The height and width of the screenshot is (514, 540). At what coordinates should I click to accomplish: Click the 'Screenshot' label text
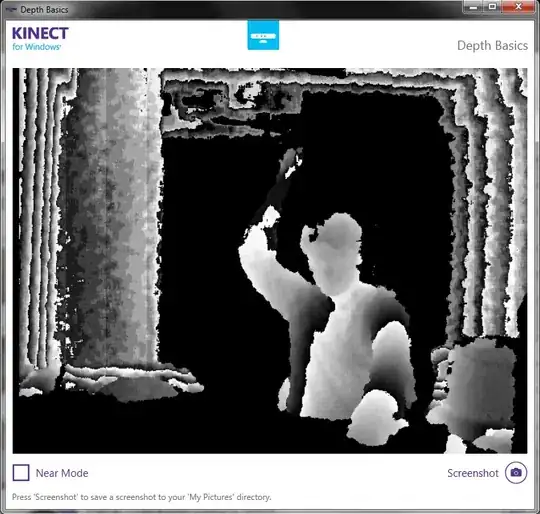coord(473,473)
